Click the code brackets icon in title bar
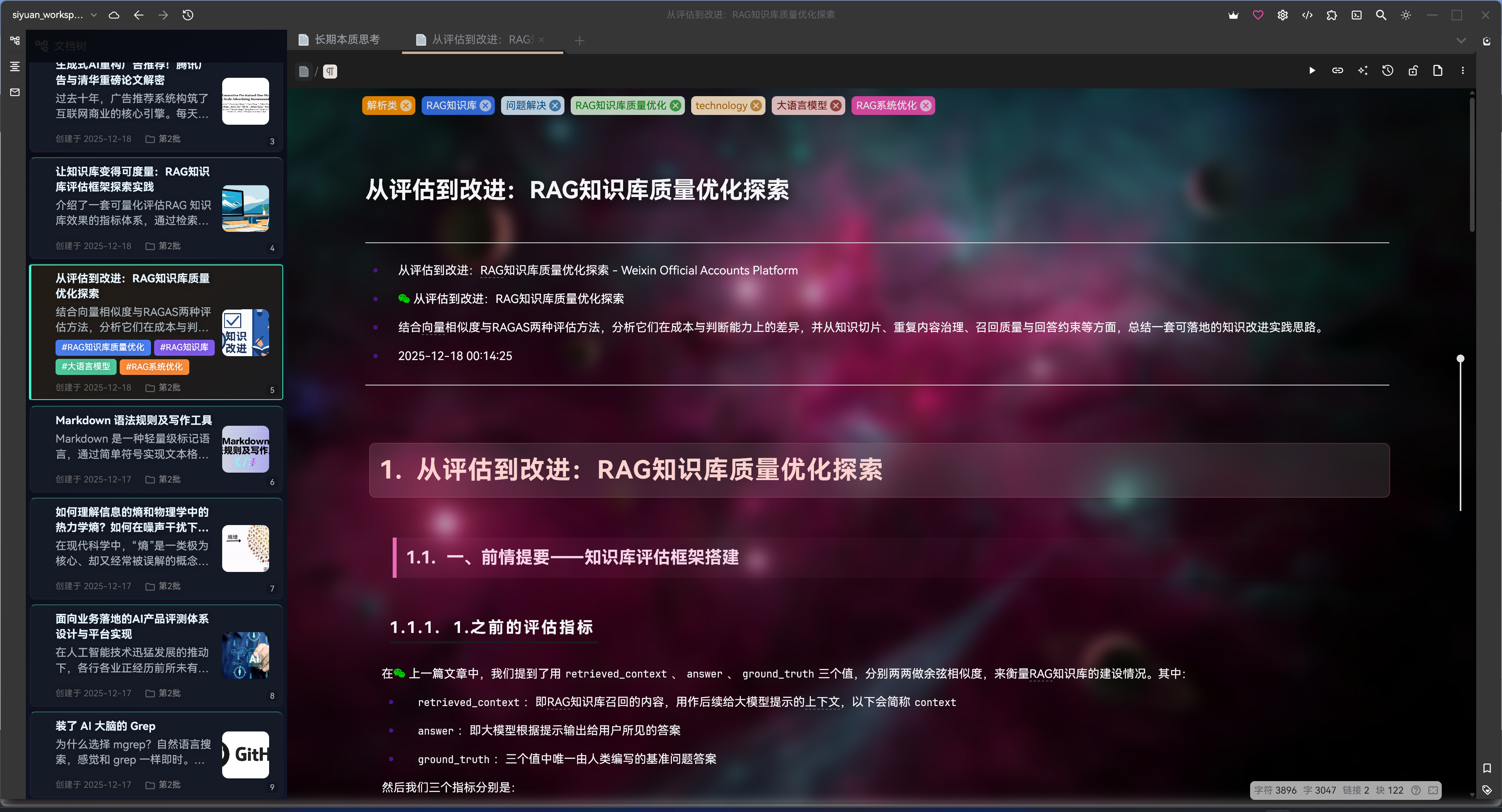Viewport: 1502px width, 812px height. [1307, 15]
